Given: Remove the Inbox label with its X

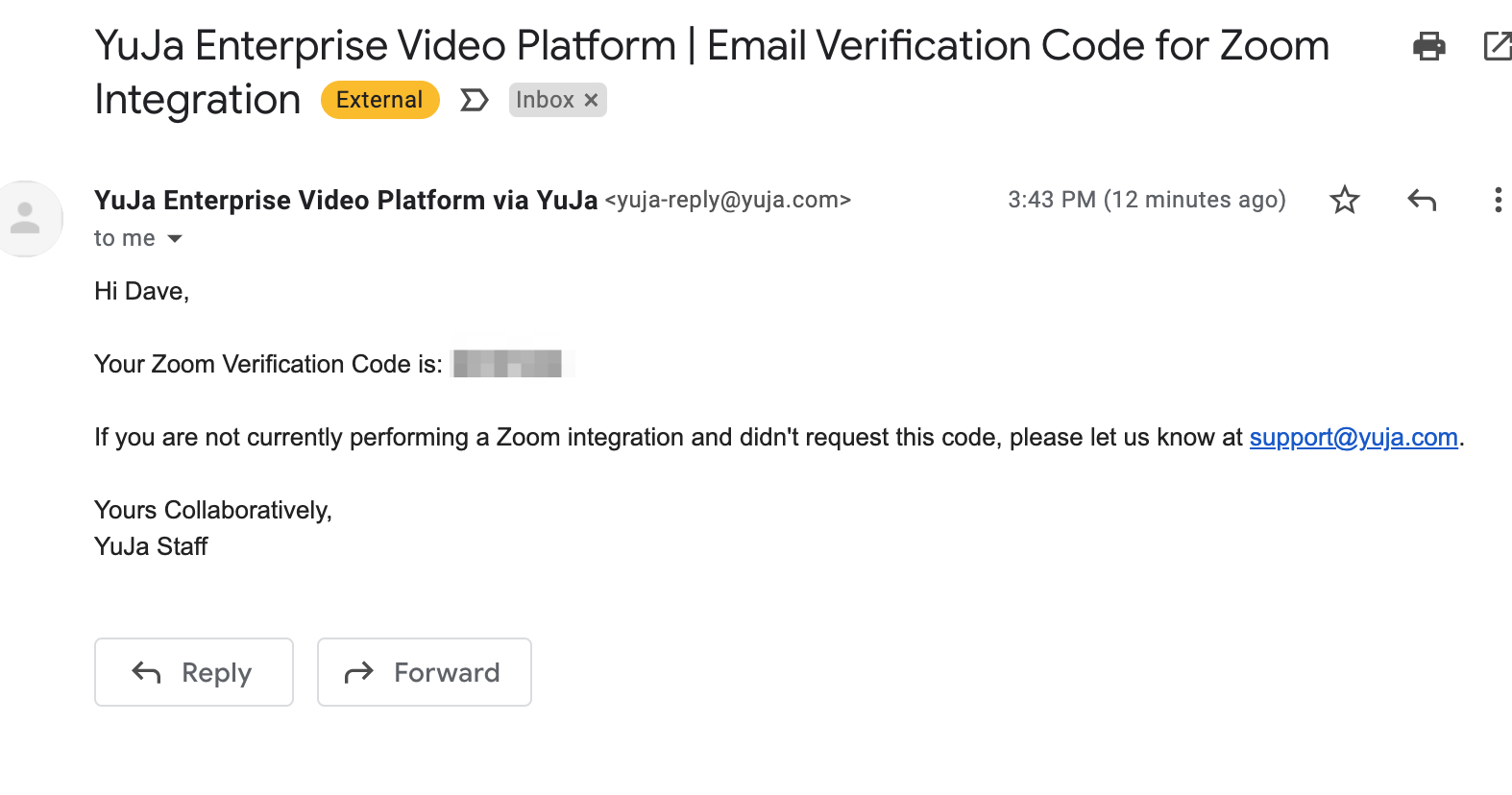Looking at the screenshot, I should point(592,100).
